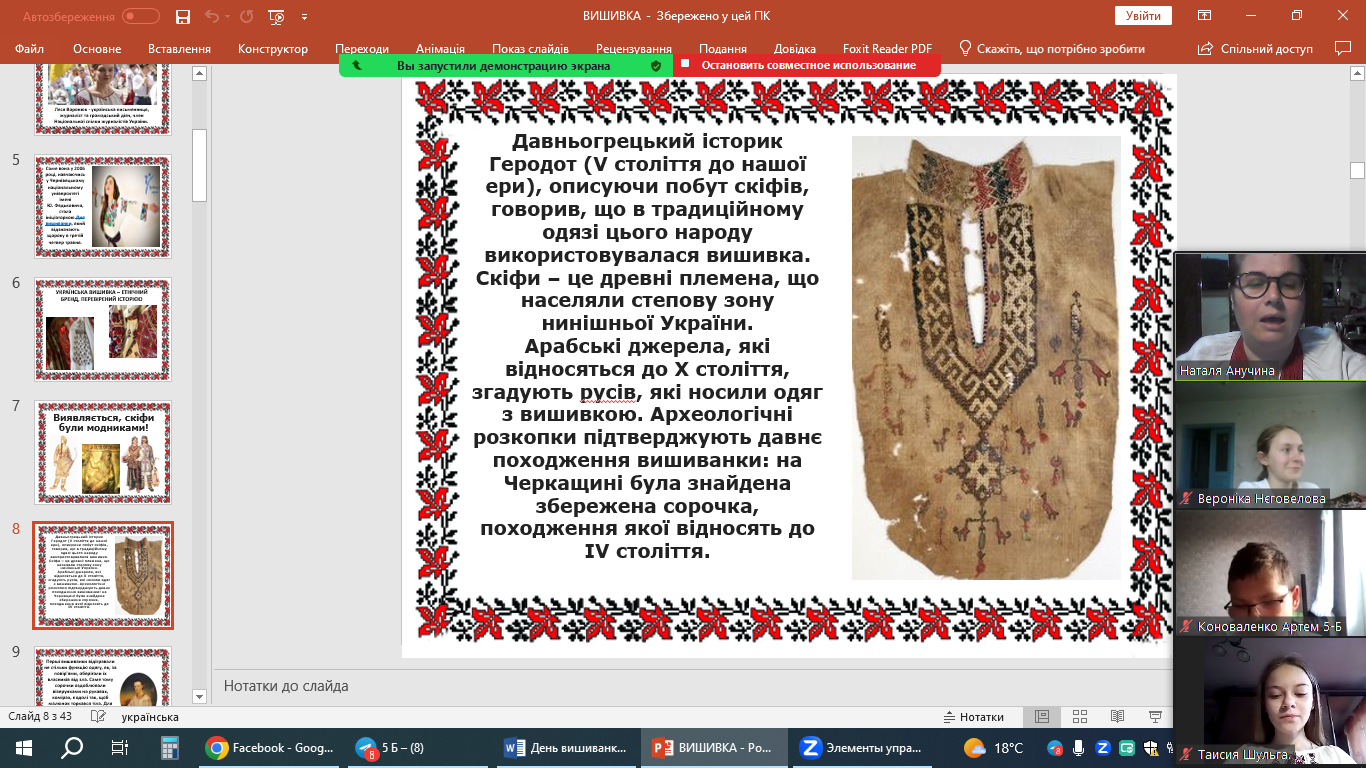Image resolution: width=1366 pixels, height=768 pixels.
Task: Switch to Normal view icon in status bar
Action: point(1042,717)
